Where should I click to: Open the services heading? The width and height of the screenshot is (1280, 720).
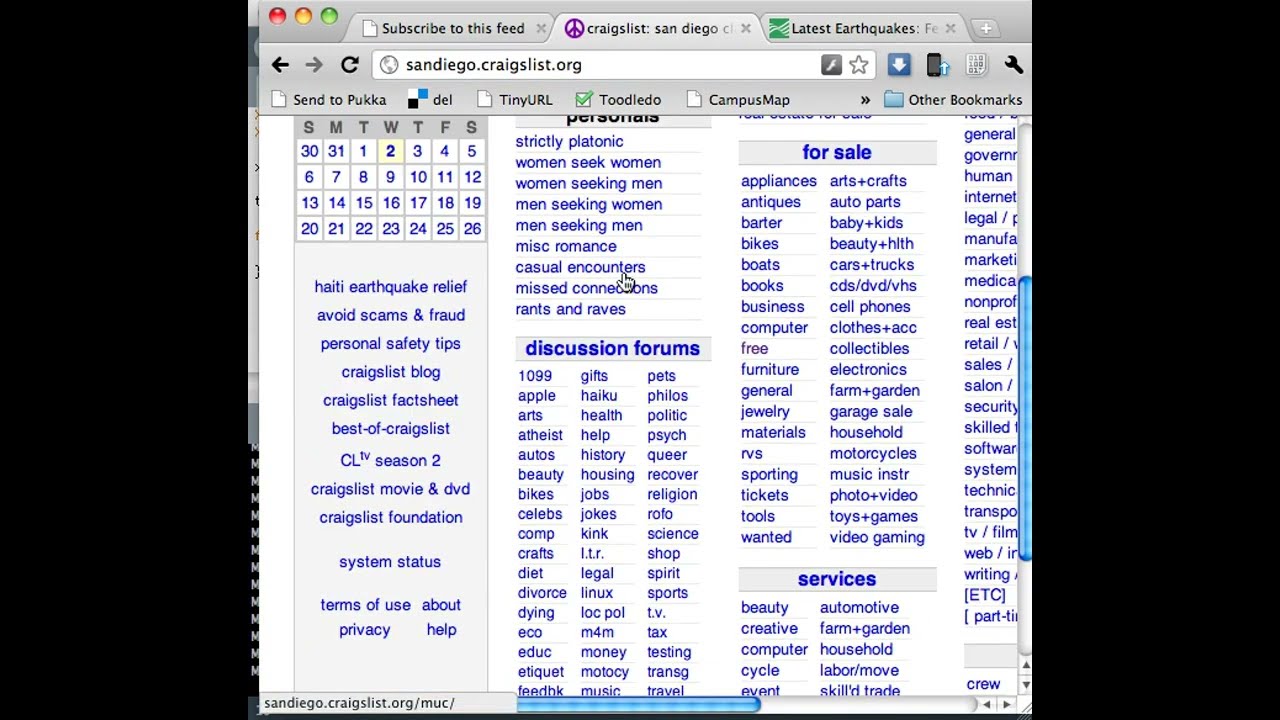(837, 579)
